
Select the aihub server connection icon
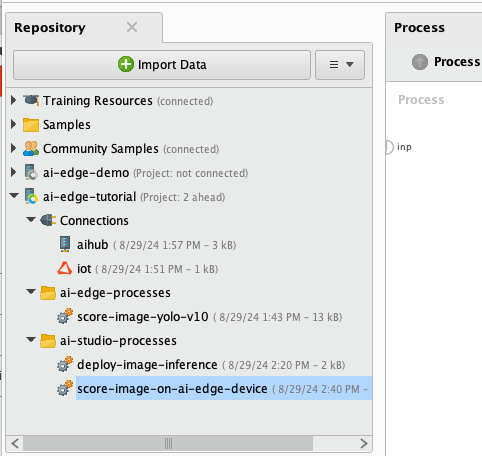[65, 244]
